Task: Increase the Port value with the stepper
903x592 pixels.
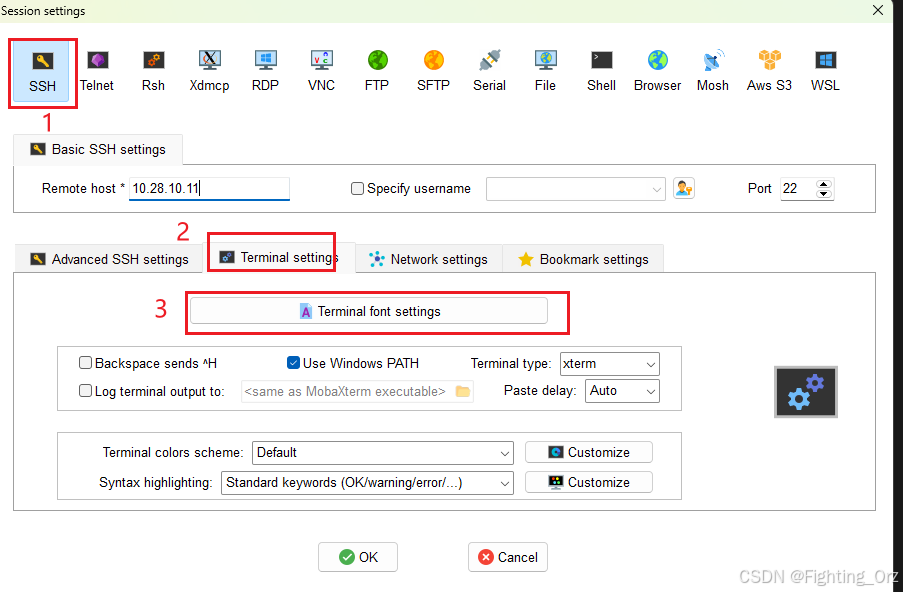Action: click(x=823, y=183)
